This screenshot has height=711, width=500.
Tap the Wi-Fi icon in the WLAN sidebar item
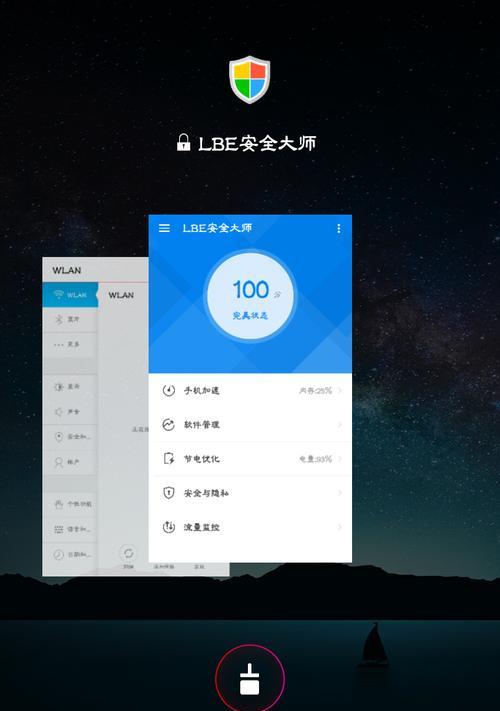point(58,294)
